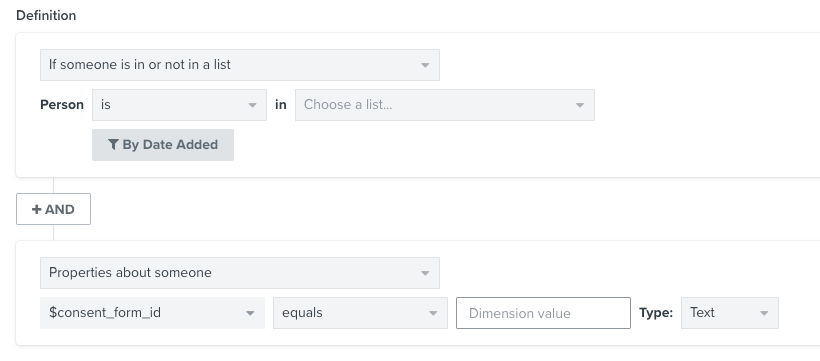Add a condition with the + AND button
Screen dimensions: 820x361
tap(53, 209)
